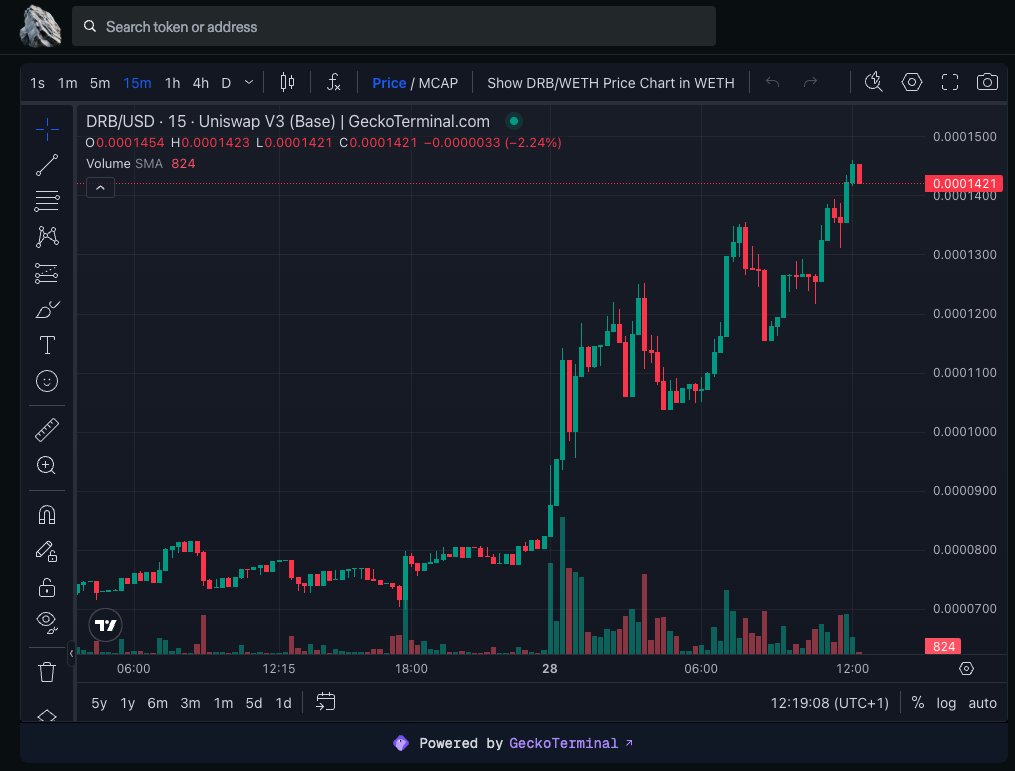The image size is (1015, 771).
Task: Set date range to 5y
Action: coord(99,703)
